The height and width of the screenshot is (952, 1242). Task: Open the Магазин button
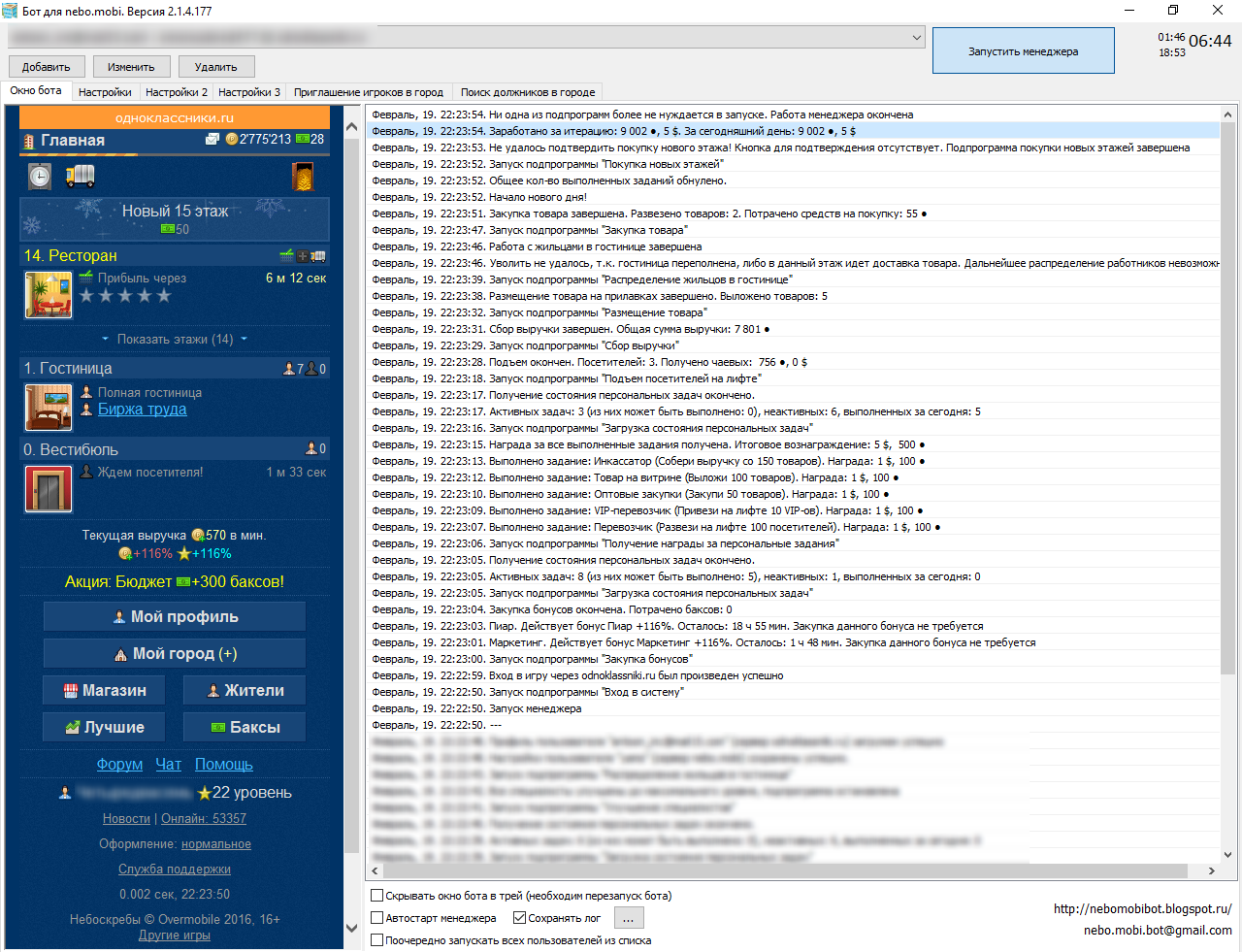(x=104, y=690)
